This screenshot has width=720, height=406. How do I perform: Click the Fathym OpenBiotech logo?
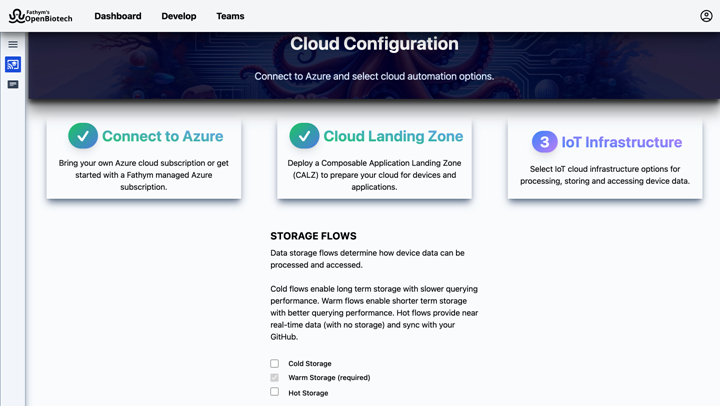tap(40, 16)
